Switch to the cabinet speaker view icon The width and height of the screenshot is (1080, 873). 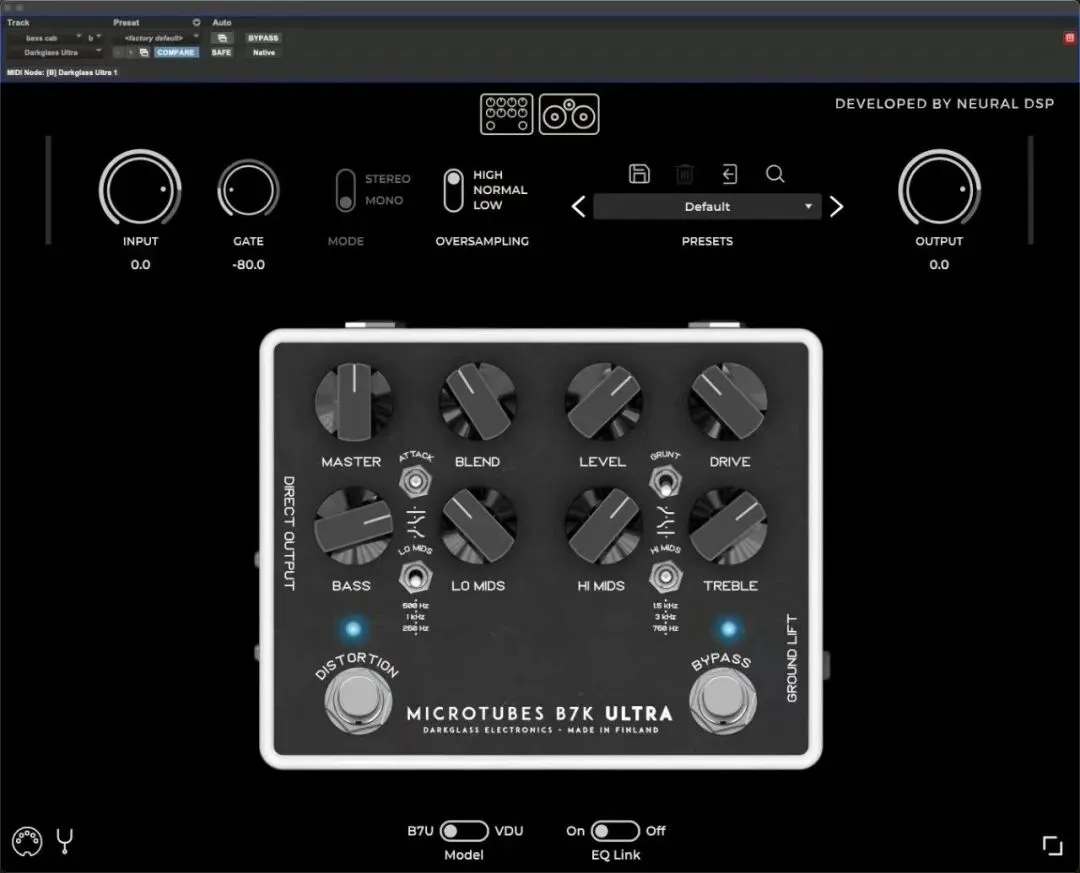pyautogui.click(x=569, y=114)
